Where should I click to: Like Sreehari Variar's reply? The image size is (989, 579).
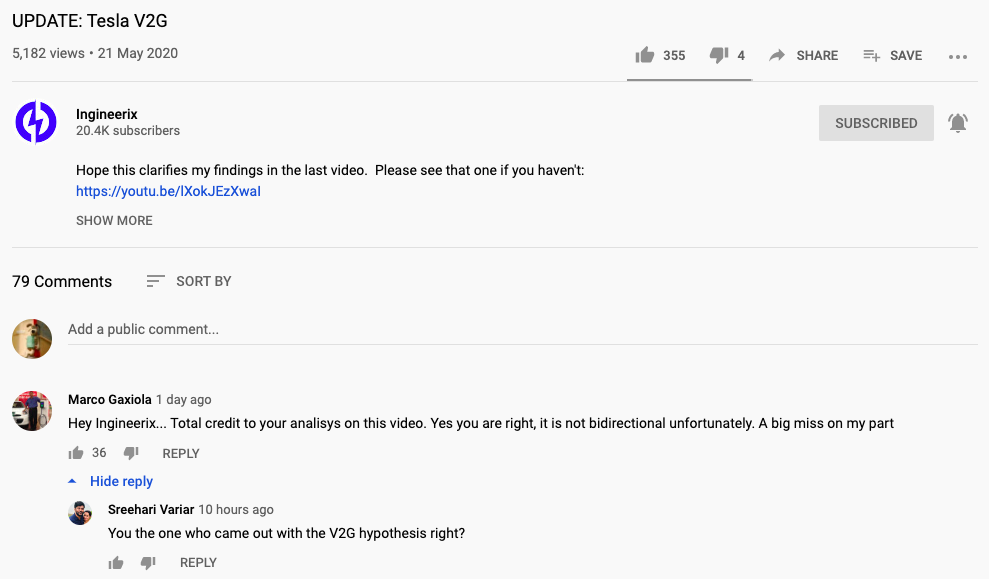116,563
